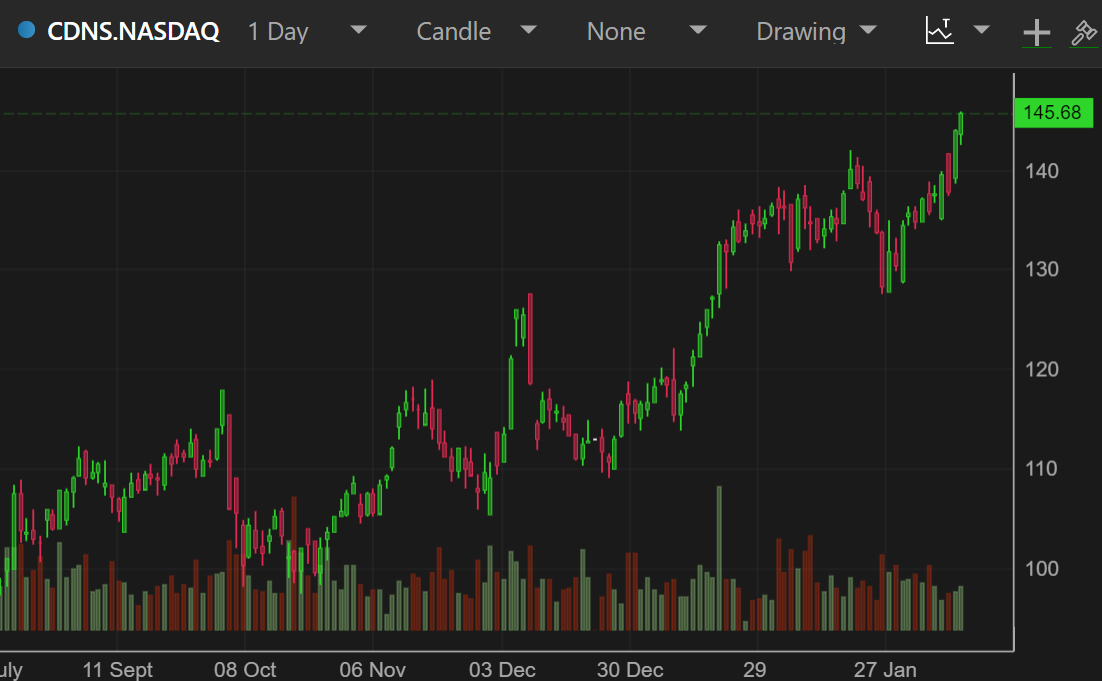Expand the arrow beside the indicators icon

click(982, 30)
